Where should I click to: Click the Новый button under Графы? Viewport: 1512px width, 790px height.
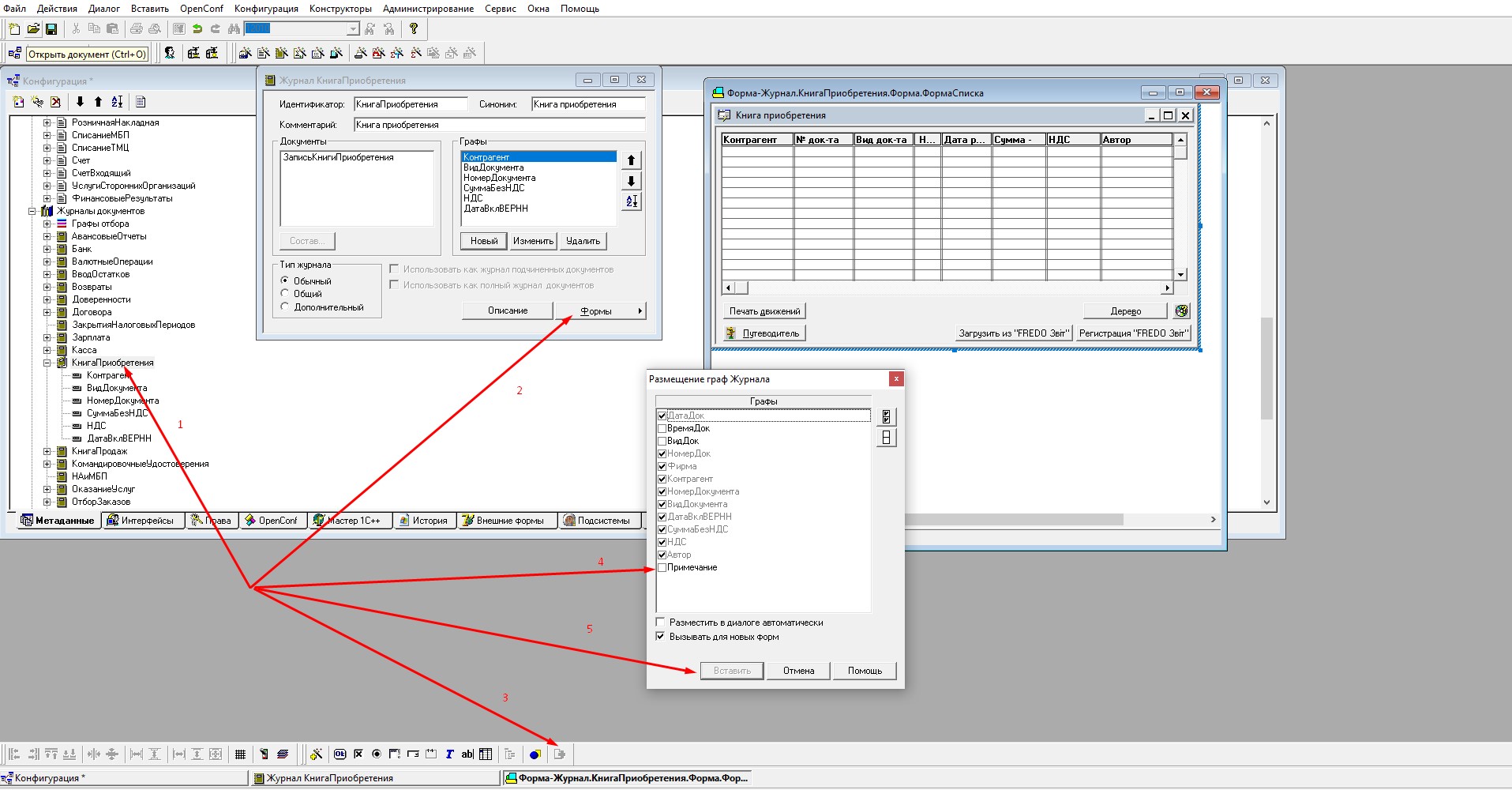click(x=484, y=241)
